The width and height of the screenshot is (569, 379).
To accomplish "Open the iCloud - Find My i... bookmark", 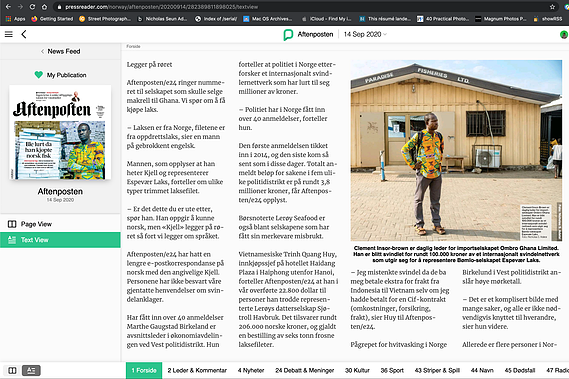I will tap(327, 19).
